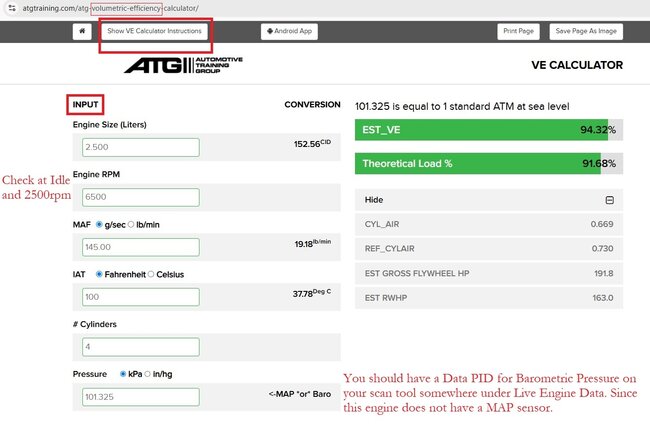Select IAT Celsius radio button
This screenshot has width=650, height=431.
[x=151, y=274]
